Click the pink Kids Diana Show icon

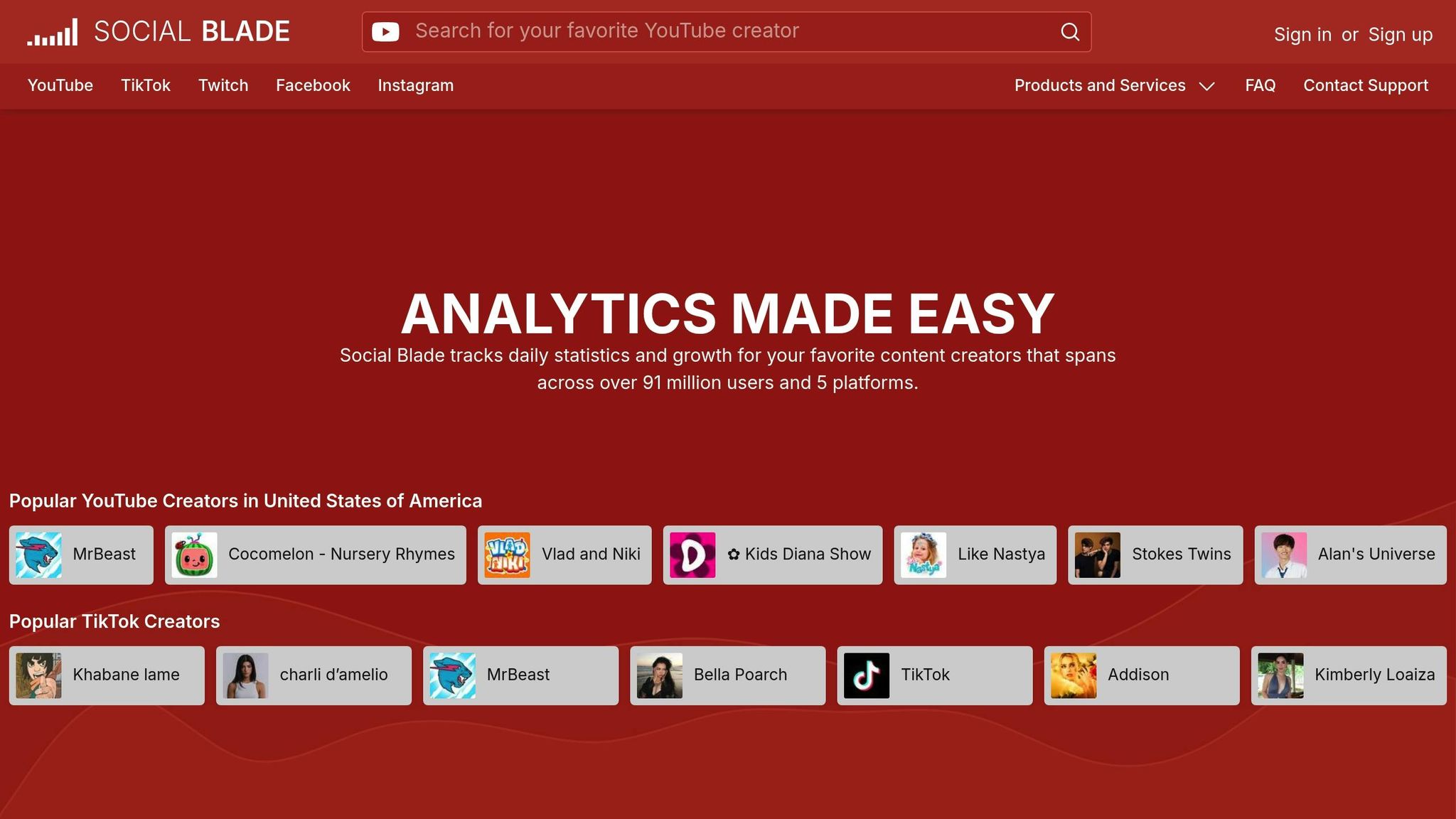pyautogui.click(x=692, y=555)
